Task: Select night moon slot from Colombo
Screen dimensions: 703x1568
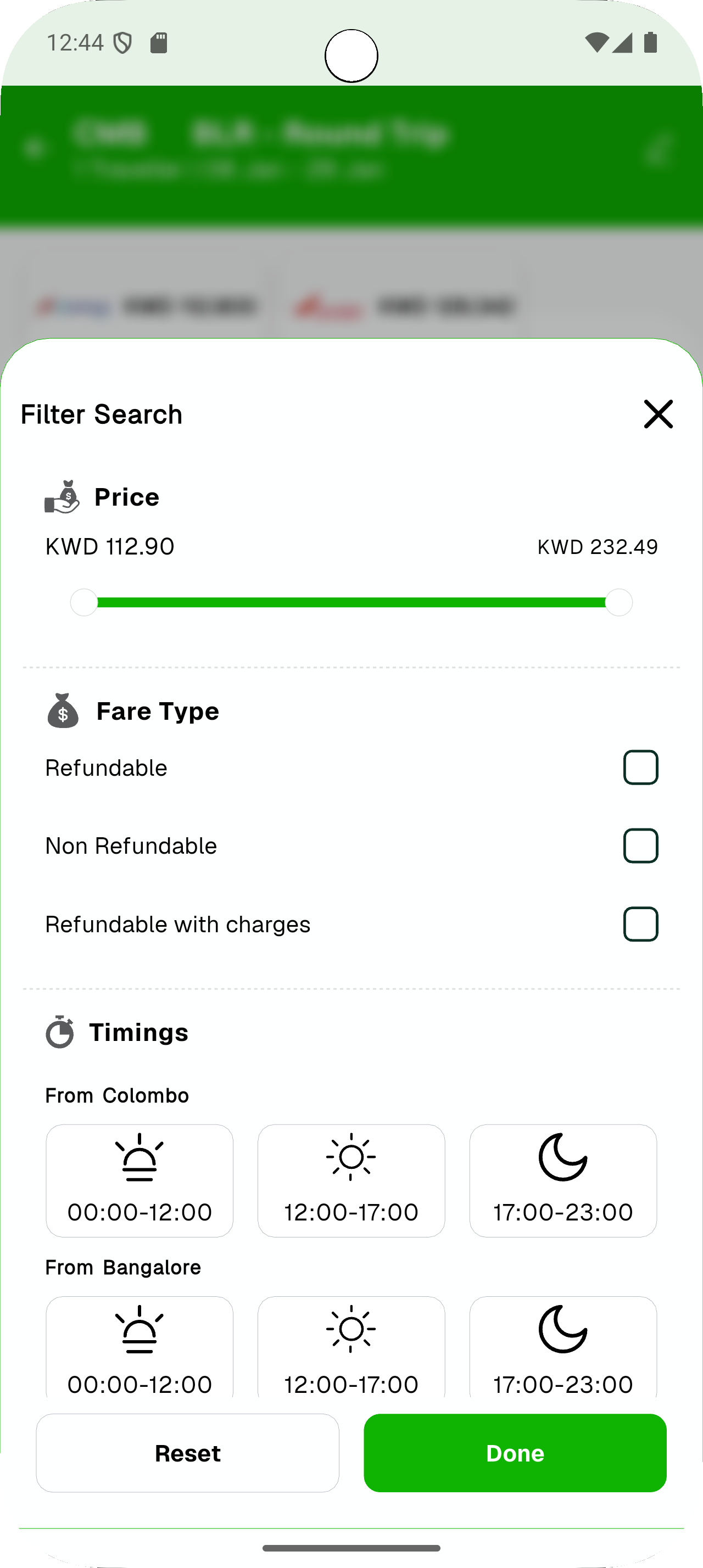Action: (563, 1180)
